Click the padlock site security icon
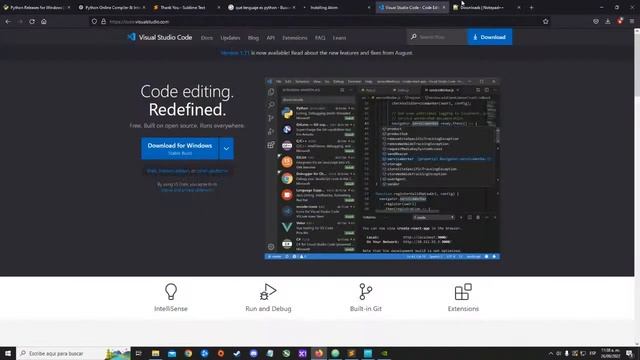The height and width of the screenshot is (360, 640). tap(104, 21)
